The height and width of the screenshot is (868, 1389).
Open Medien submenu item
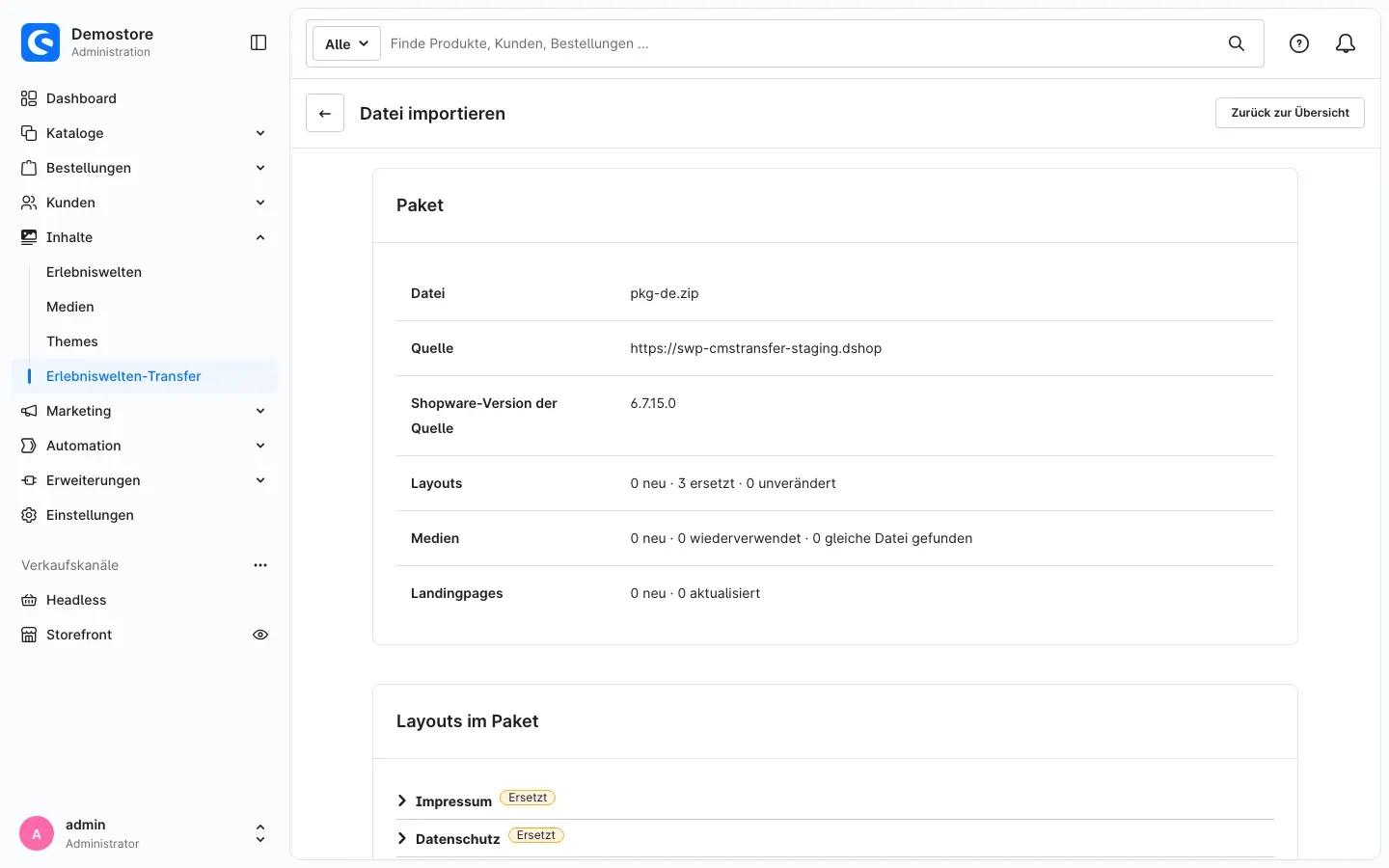(x=70, y=307)
